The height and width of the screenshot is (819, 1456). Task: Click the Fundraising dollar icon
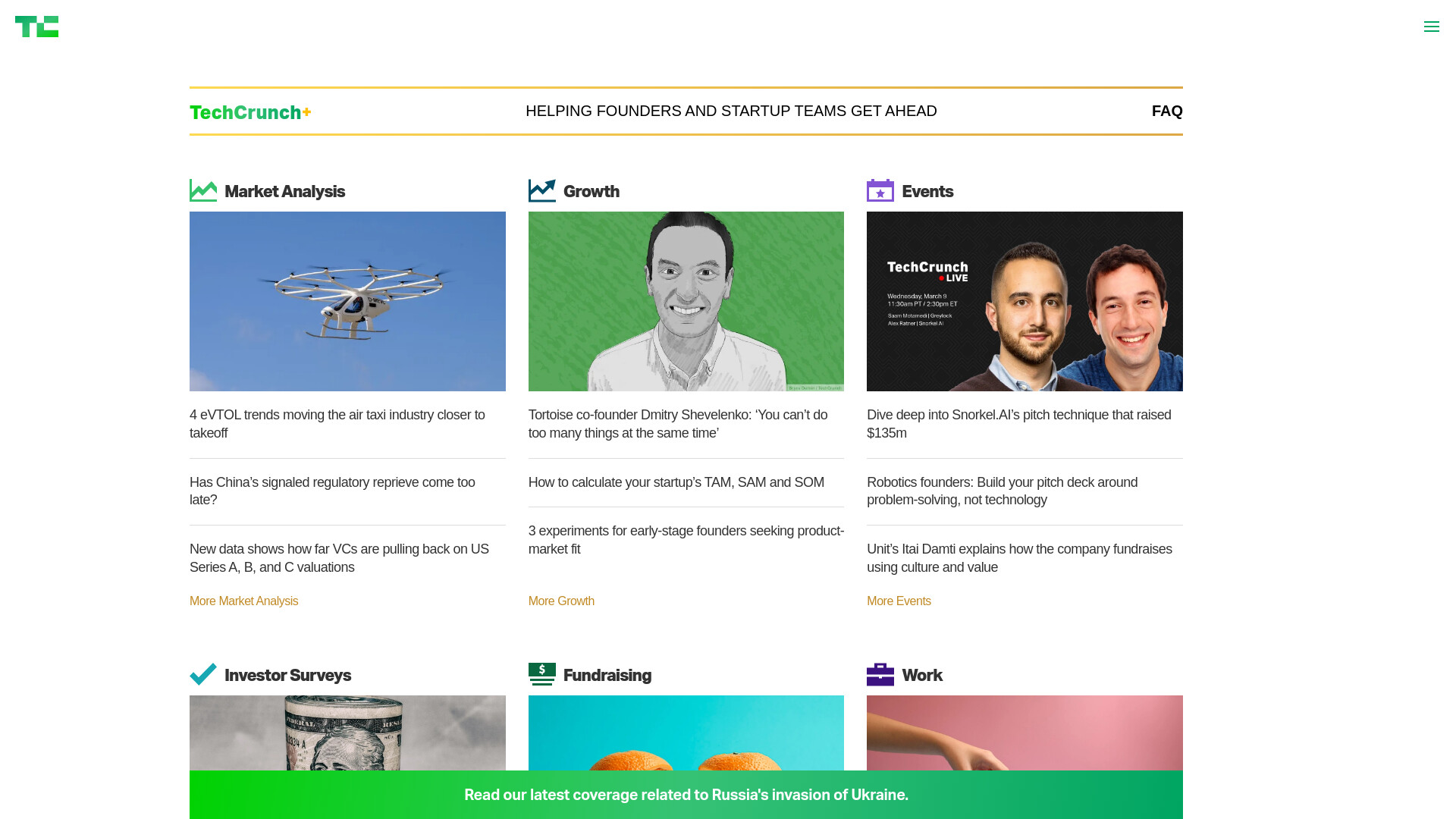[541, 674]
